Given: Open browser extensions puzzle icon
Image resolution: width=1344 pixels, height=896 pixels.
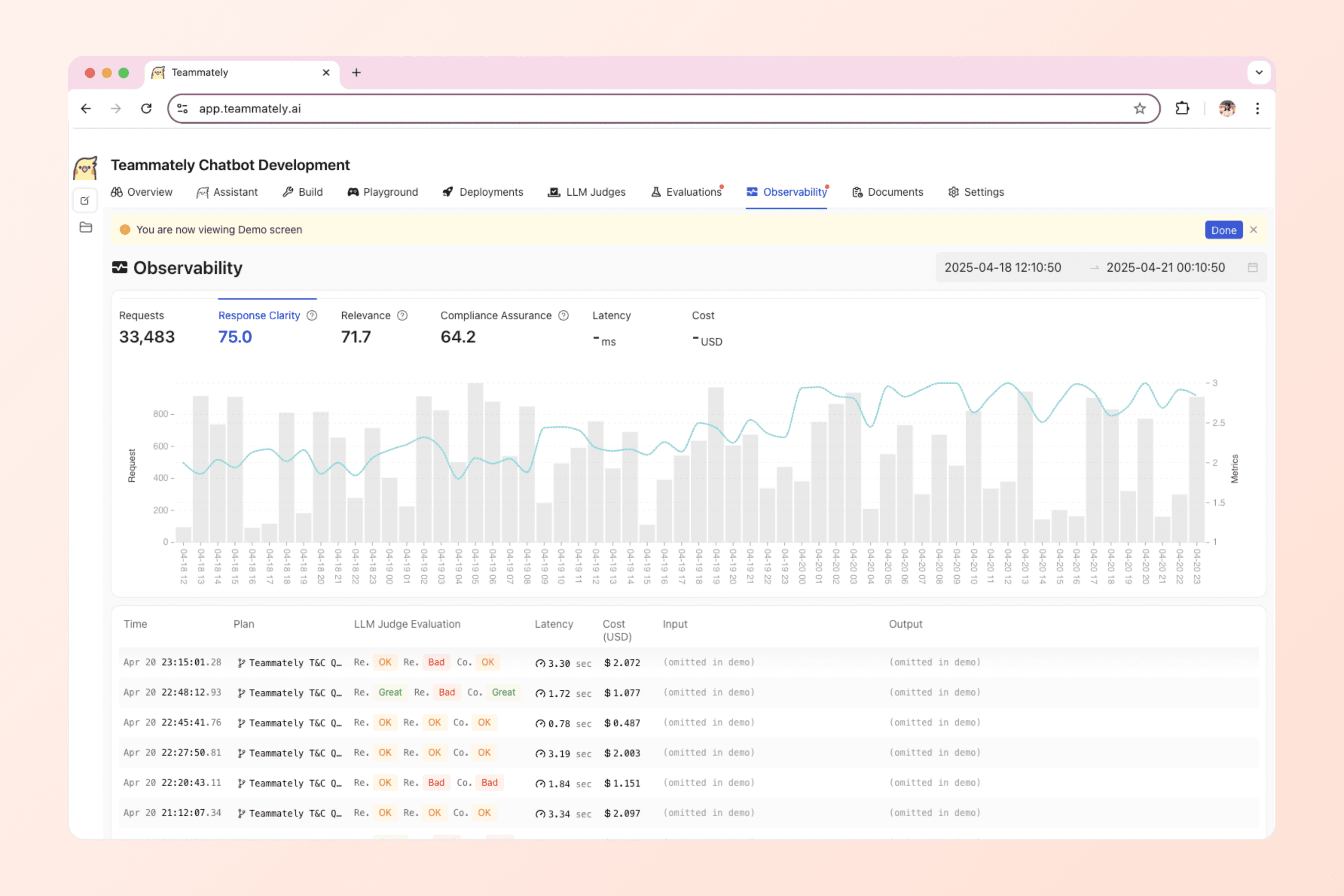Looking at the screenshot, I should tap(1182, 109).
